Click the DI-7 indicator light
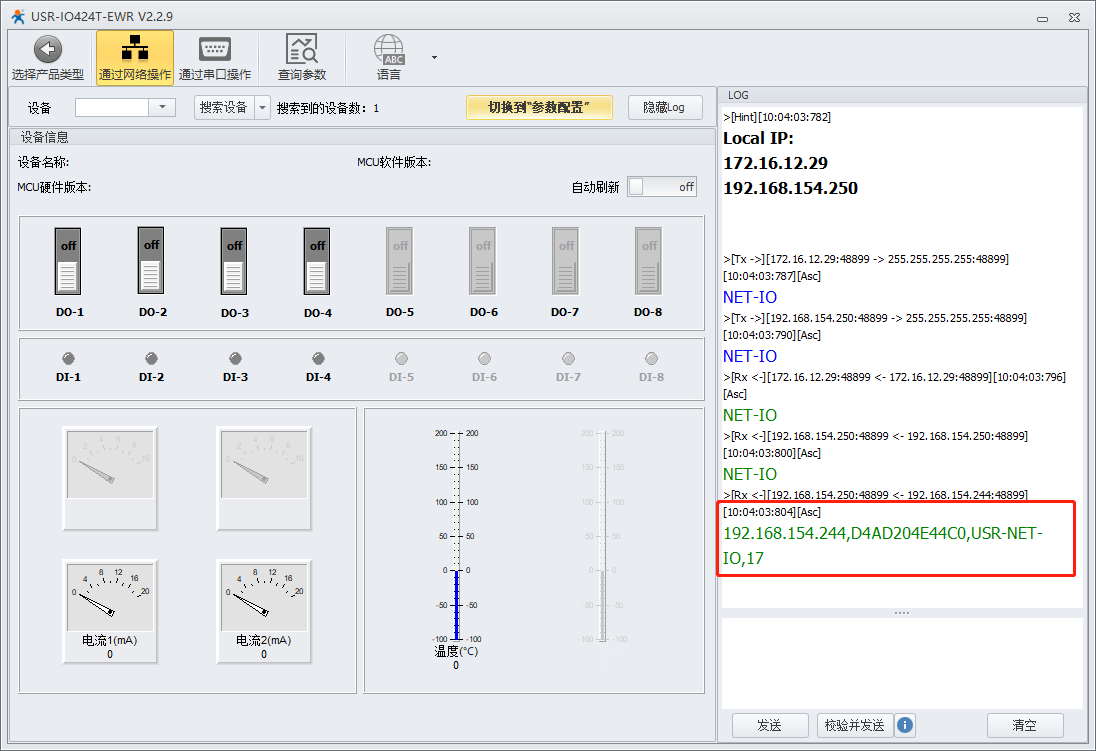Screen dimensions: 1096x751 tap(568, 359)
